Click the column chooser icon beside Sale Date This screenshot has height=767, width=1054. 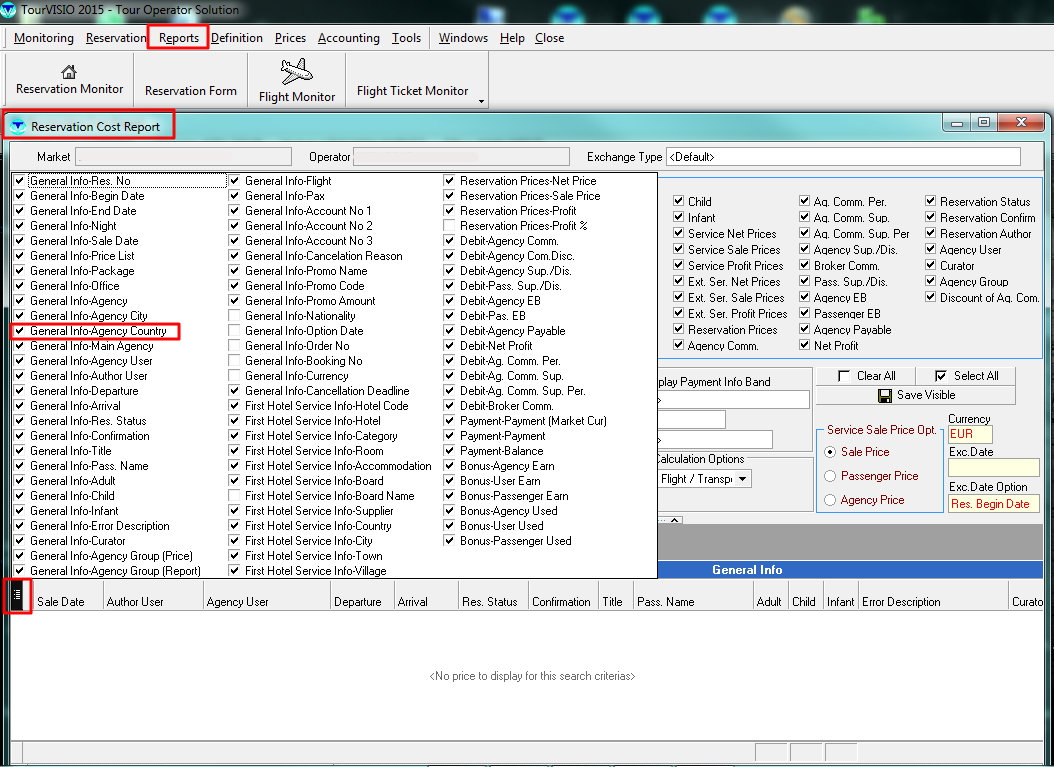coord(18,596)
